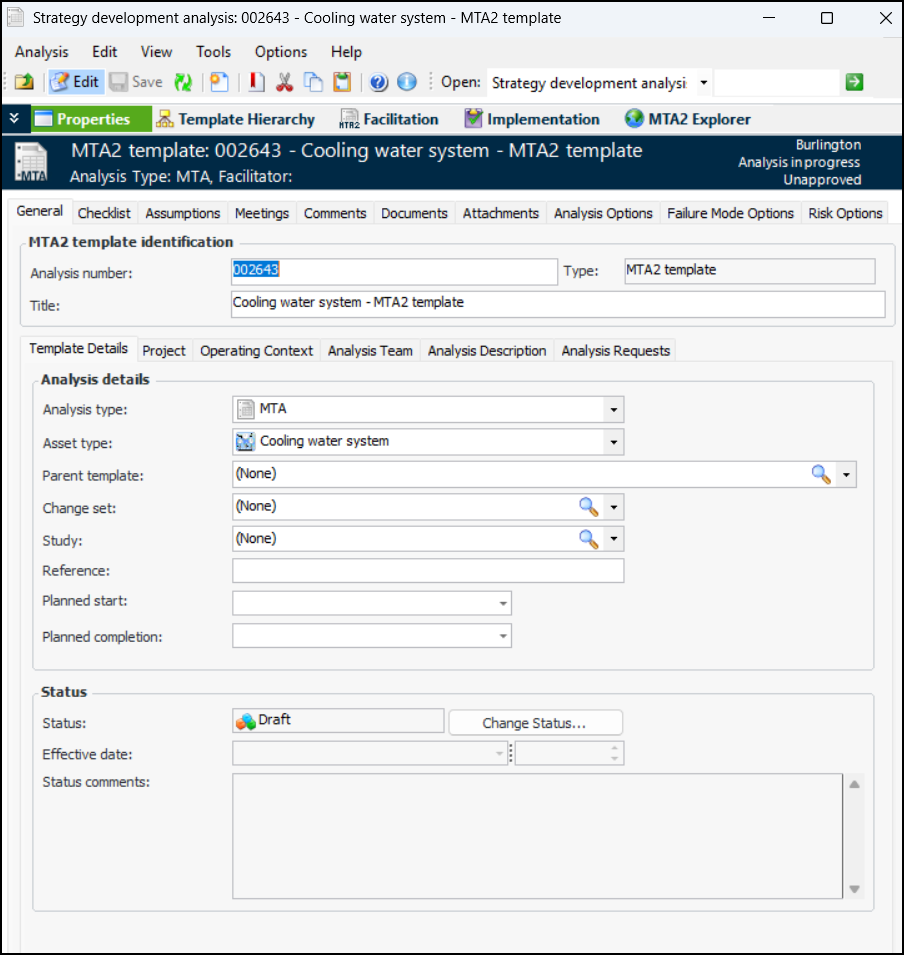Viewport: 904px width, 955px height.
Task: Expand the Asset type dropdown
Action: (613, 442)
